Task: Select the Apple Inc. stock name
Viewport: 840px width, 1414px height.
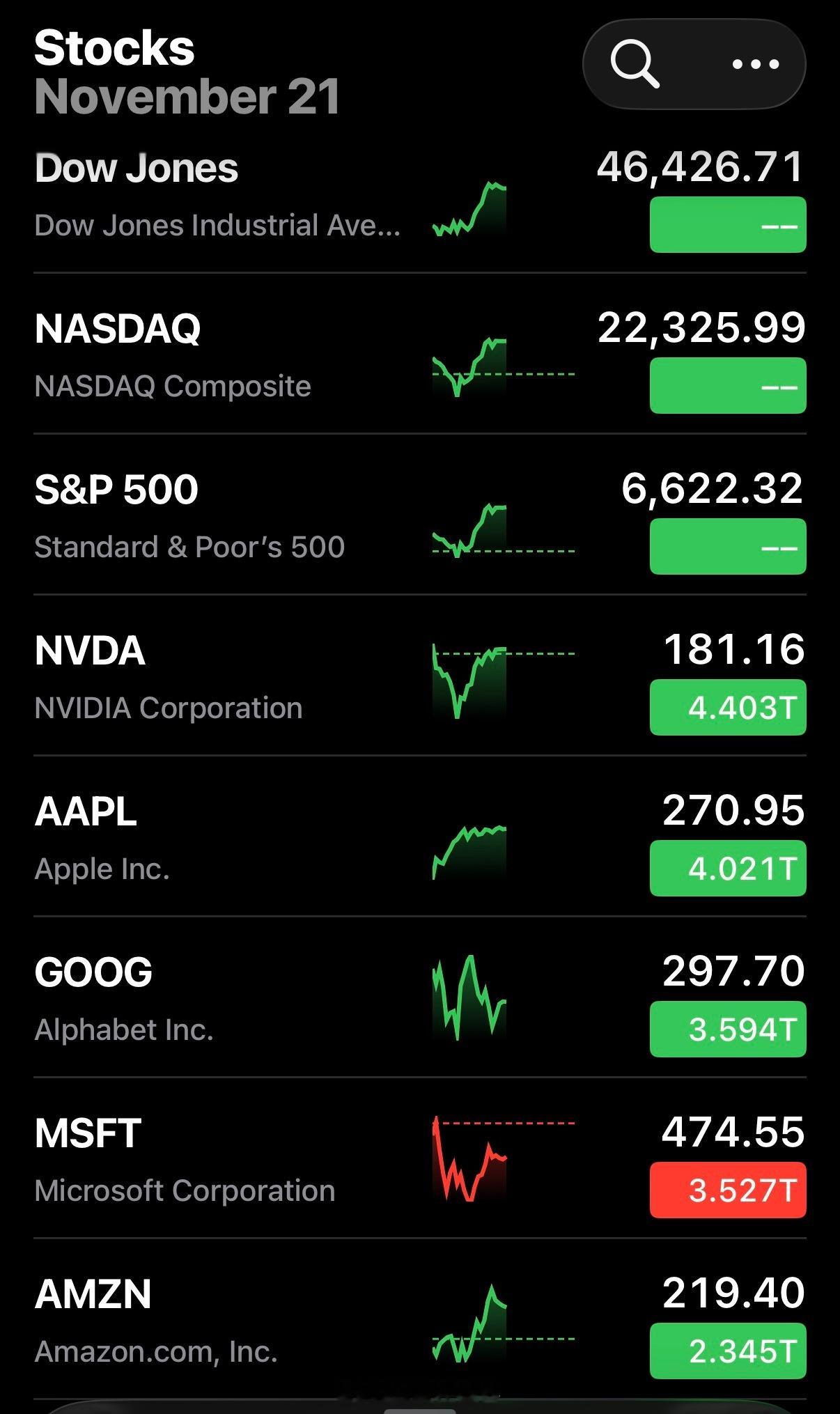Action: point(102,869)
